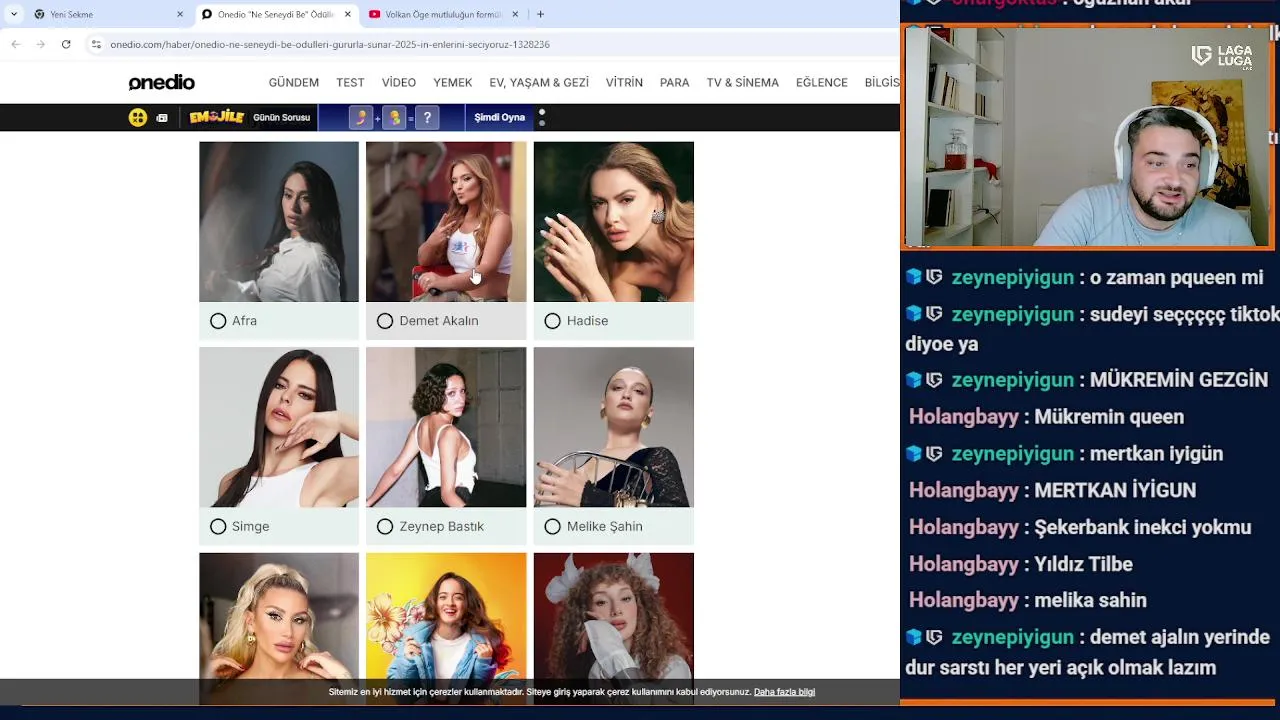The width and height of the screenshot is (1280, 720).
Task: Click the Hadise photo
Action: click(x=614, y=221)
